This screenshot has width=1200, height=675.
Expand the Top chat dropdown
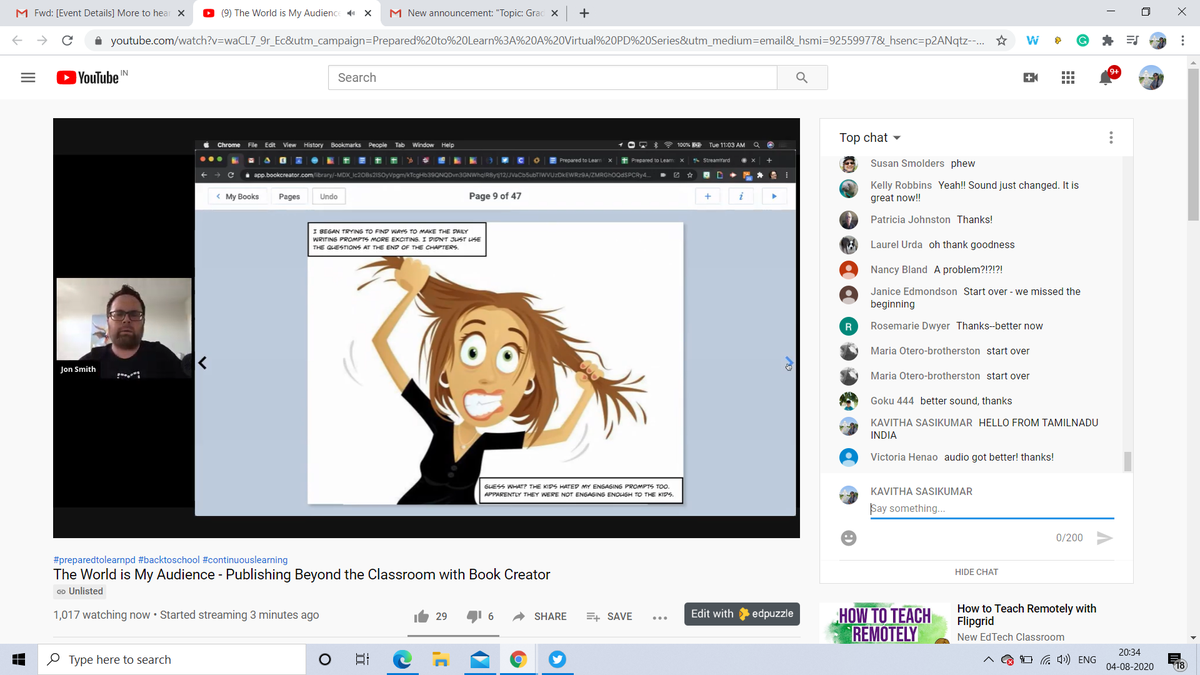coord(870,137)
